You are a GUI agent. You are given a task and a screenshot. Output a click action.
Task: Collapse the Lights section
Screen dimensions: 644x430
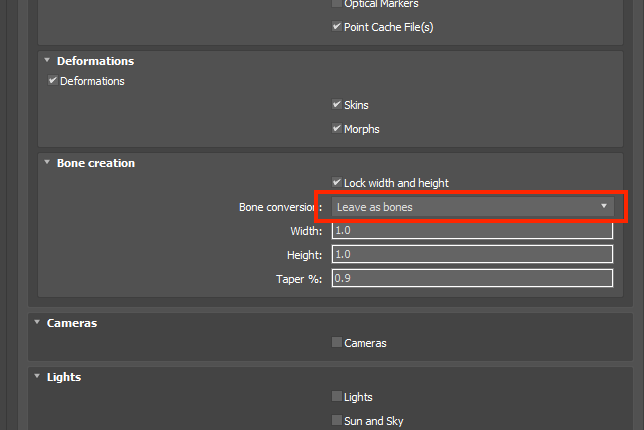[37, 376]
